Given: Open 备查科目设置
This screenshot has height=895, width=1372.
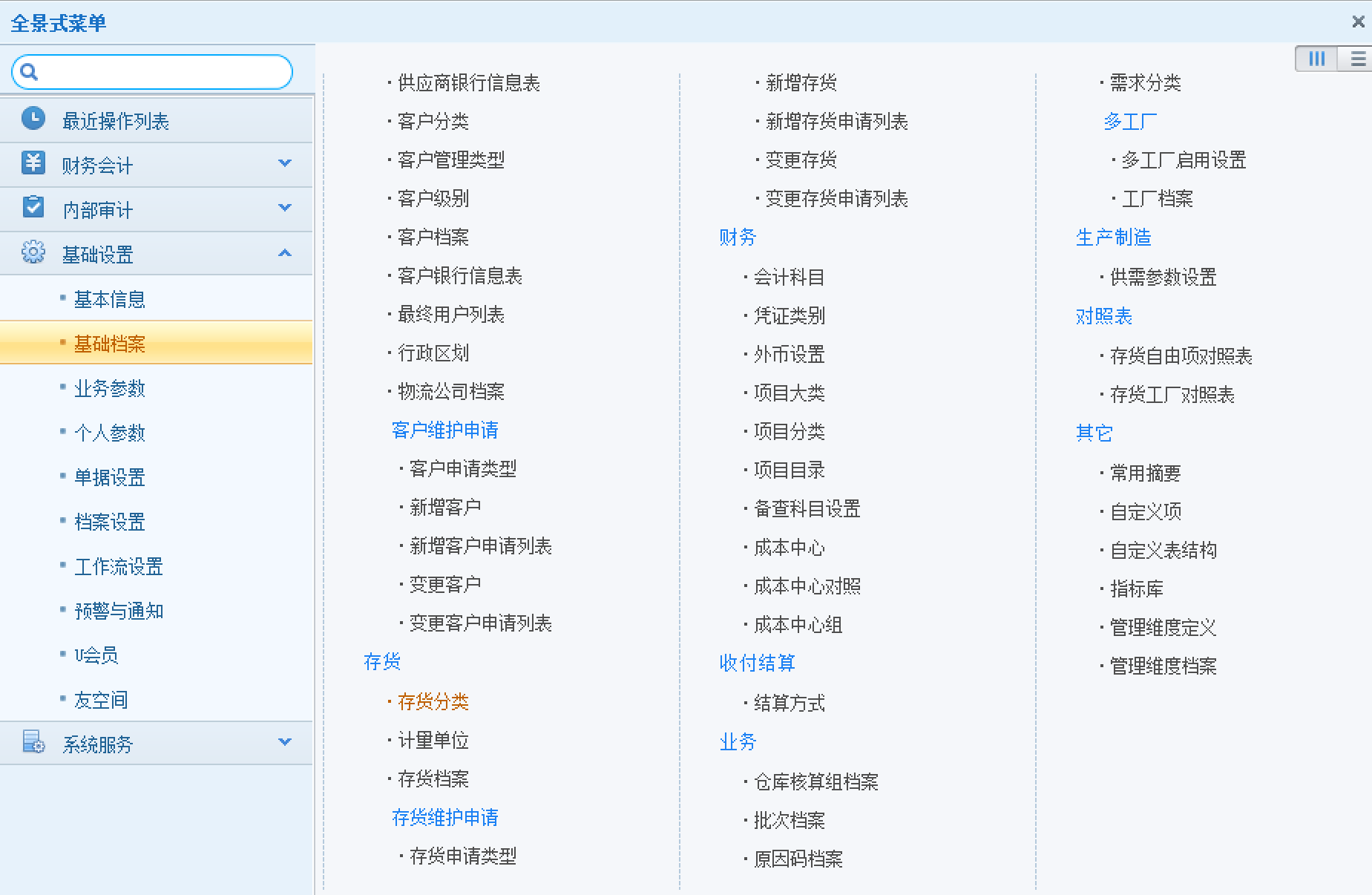Looking at the screenshot, I should (x=807, y=508).
